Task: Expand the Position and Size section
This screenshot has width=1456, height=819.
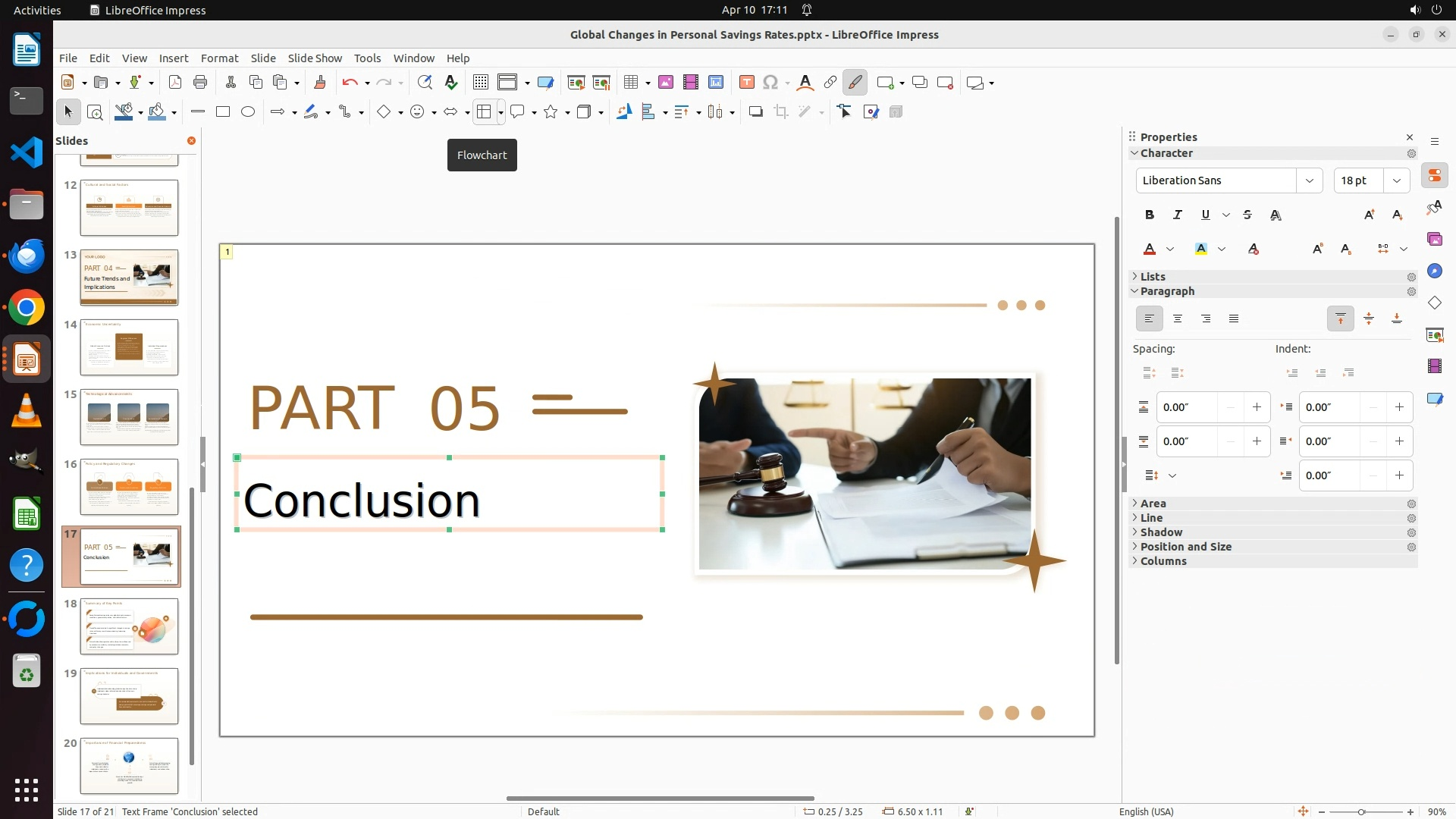Action: (x=1185, y=547)
